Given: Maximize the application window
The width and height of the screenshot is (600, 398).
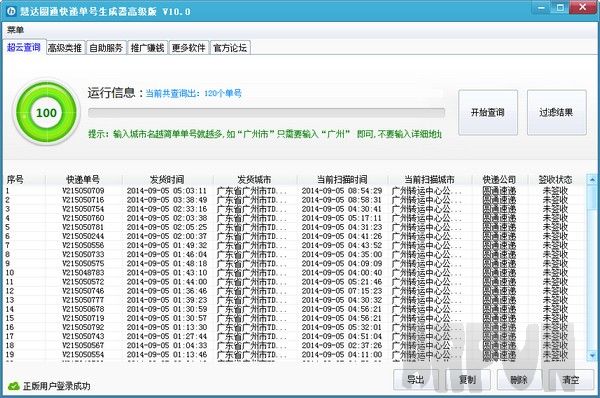Looking at the screenshot, I should [x=560, y=8].
